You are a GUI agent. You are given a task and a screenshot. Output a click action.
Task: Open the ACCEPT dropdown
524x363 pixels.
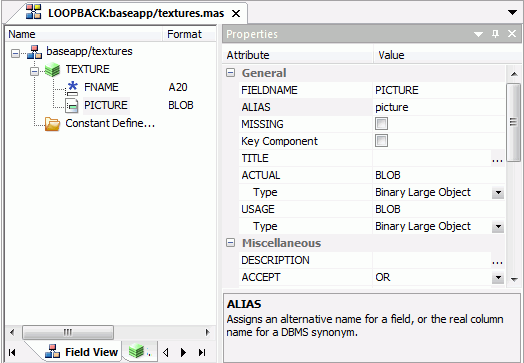coord(498,277)
